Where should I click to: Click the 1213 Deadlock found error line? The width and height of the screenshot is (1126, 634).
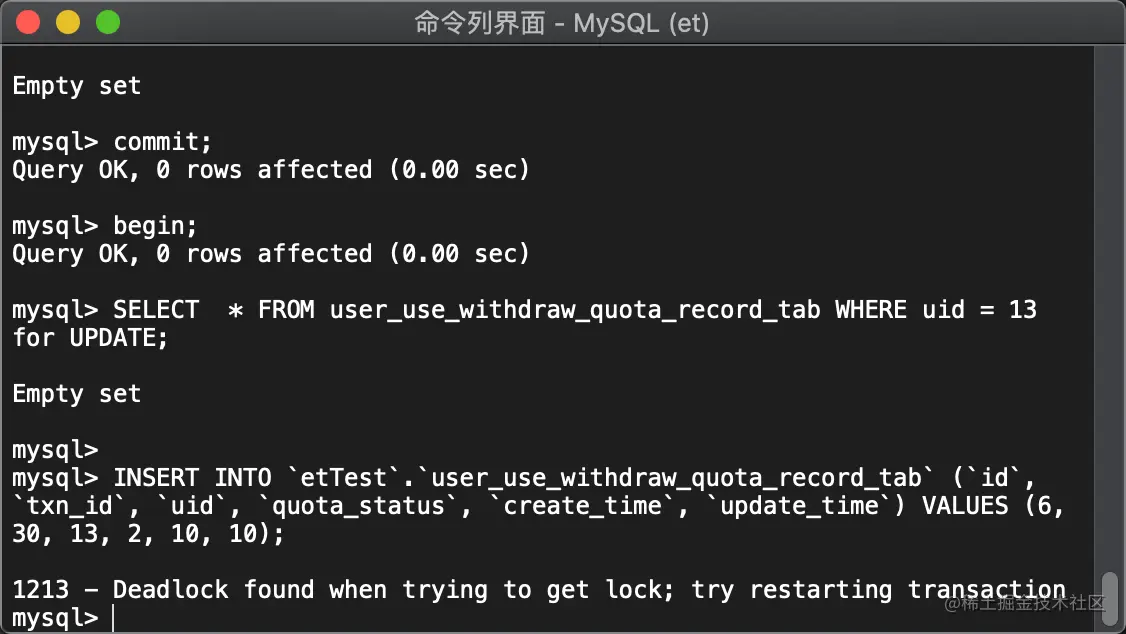click(x=539, y=589)
